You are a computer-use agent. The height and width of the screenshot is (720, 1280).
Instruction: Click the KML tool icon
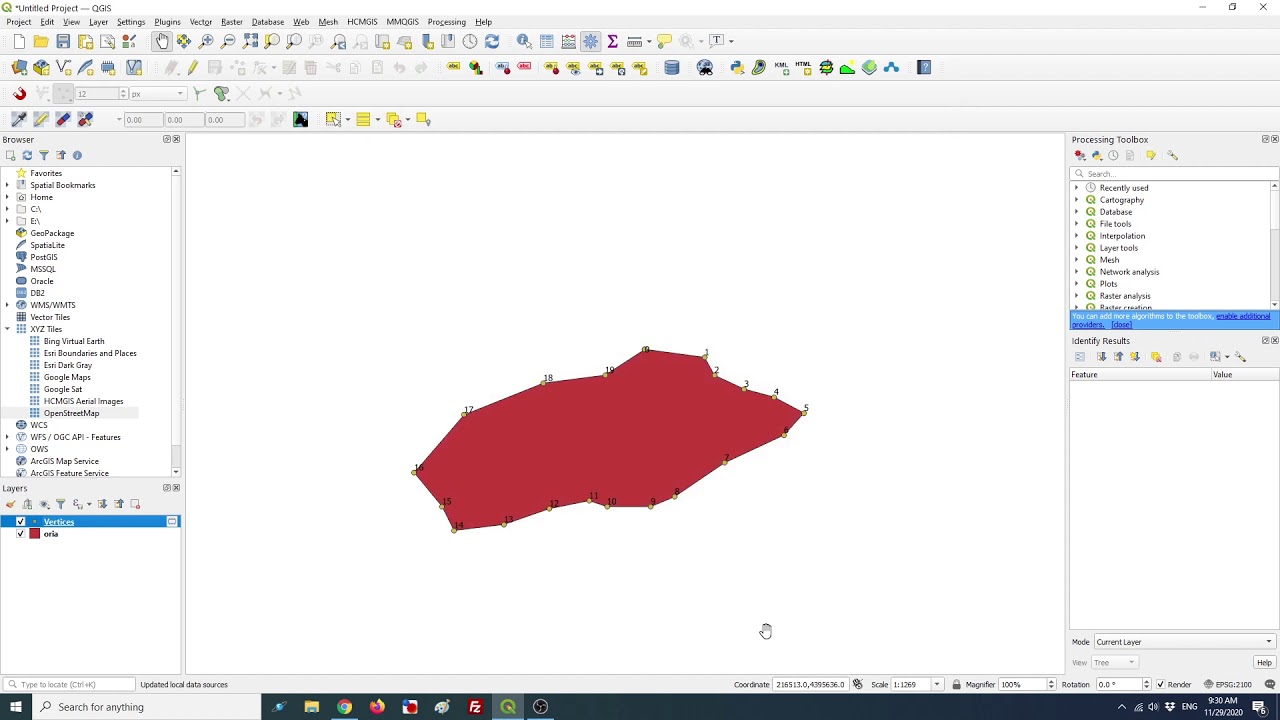tap(781, 68)
